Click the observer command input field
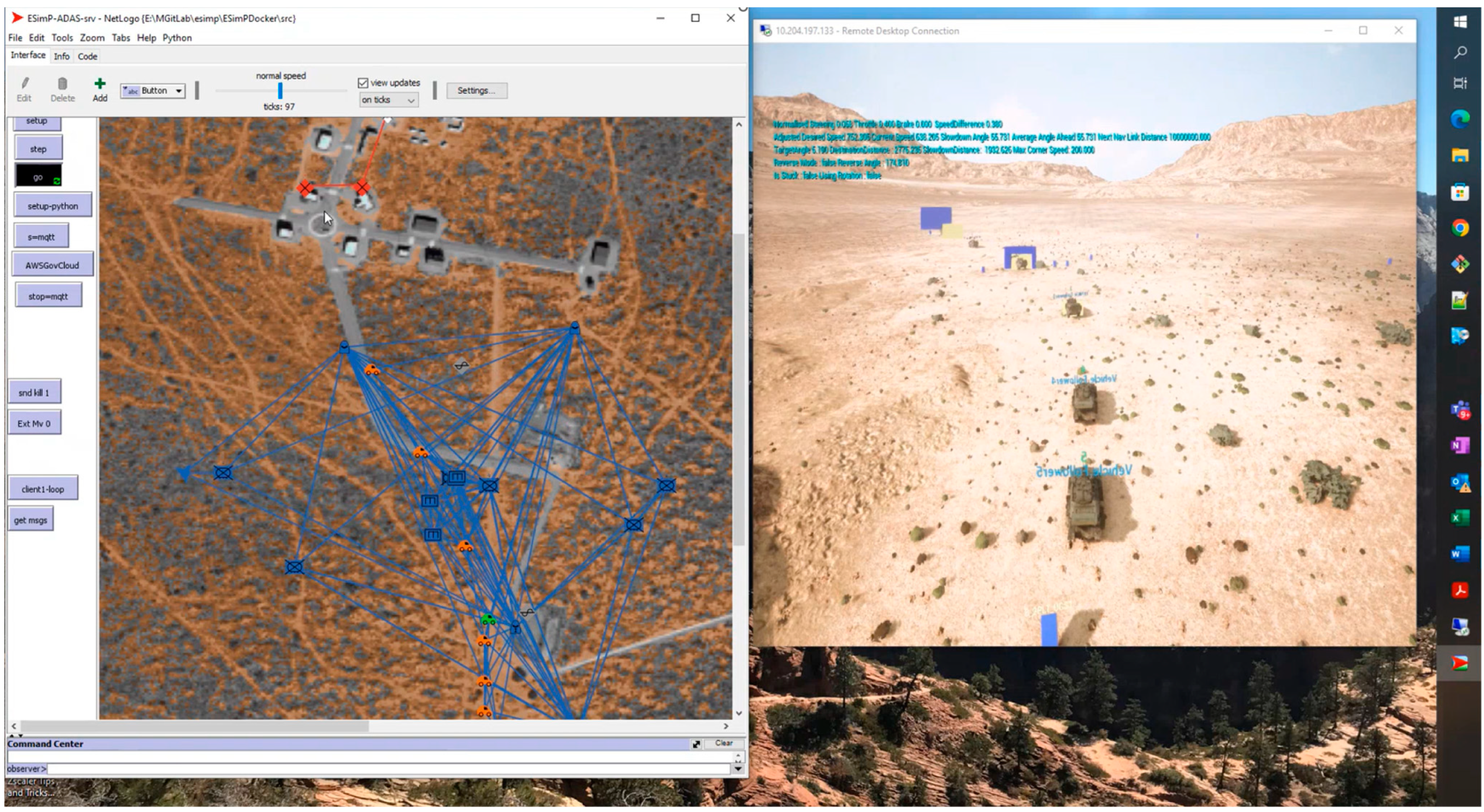Viewport: 1484px width, 812px height. (x=389, y=769)
